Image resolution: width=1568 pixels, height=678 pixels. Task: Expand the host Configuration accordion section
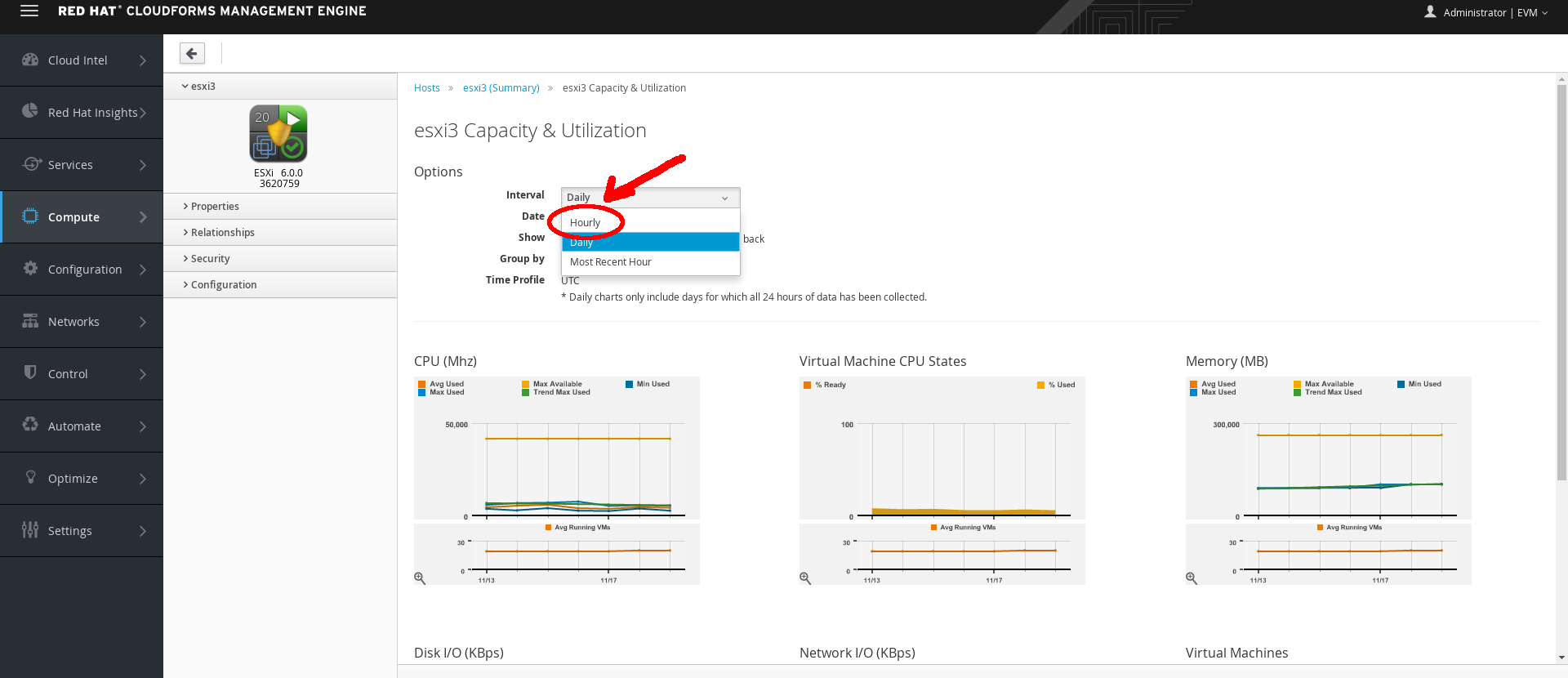click(x=280, y=284)
